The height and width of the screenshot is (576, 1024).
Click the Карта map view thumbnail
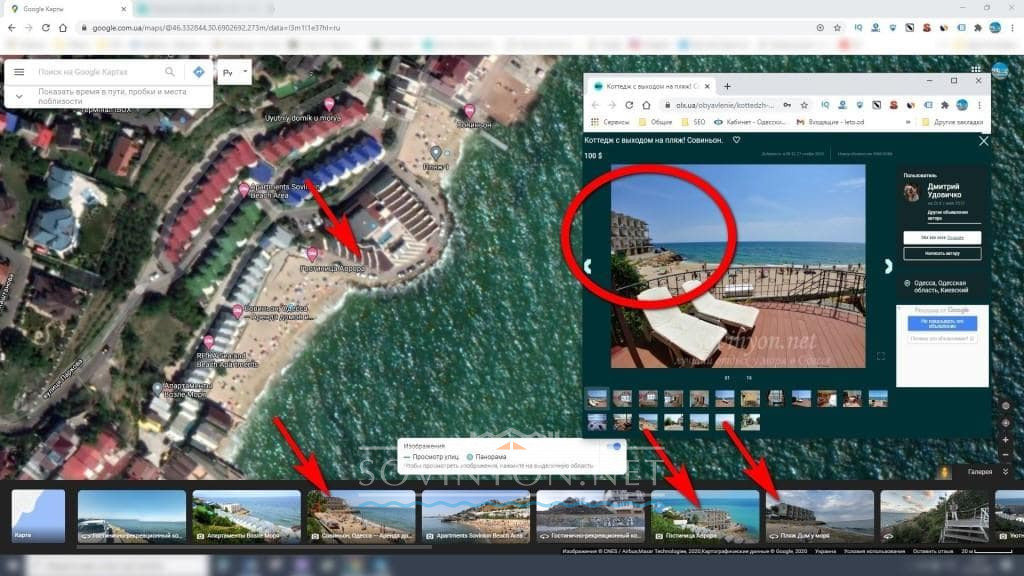pos(38,515)
